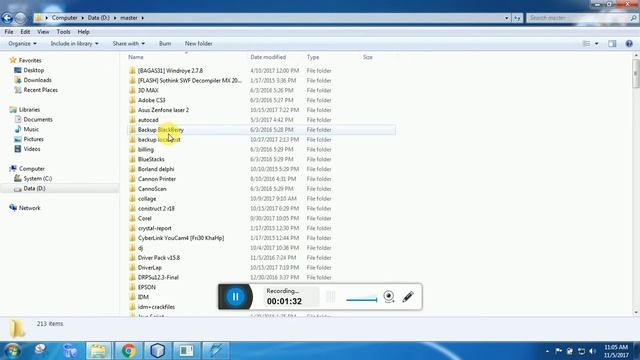This screenshot has height=360, width=640.
Task: Select the autocad folder
Action: point(148,120)
